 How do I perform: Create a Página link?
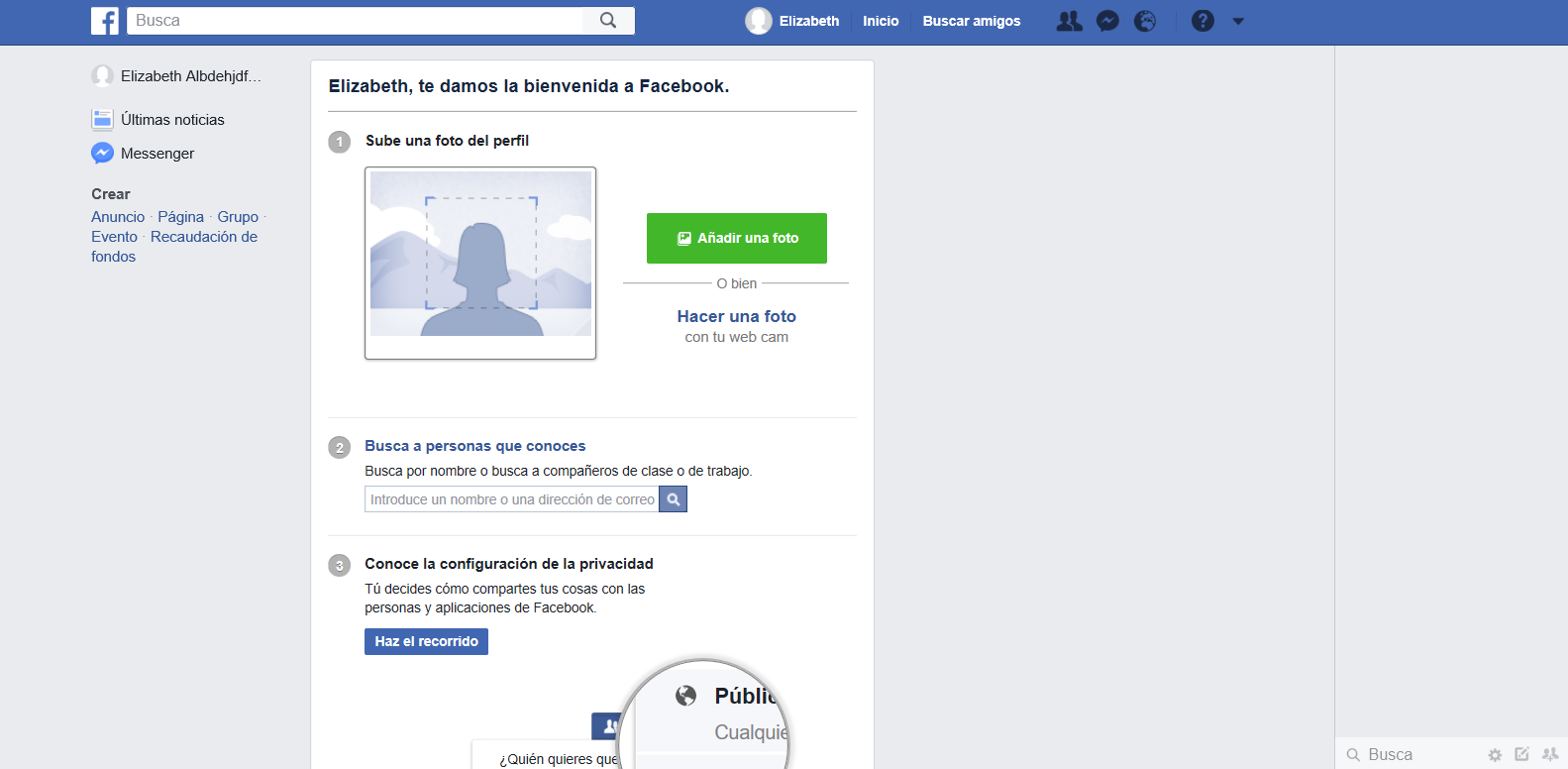(x=180, y=217)
